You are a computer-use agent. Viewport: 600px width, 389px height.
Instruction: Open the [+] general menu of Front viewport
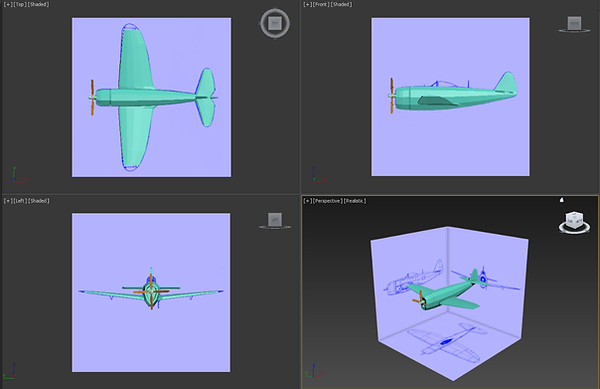(307, 5)
